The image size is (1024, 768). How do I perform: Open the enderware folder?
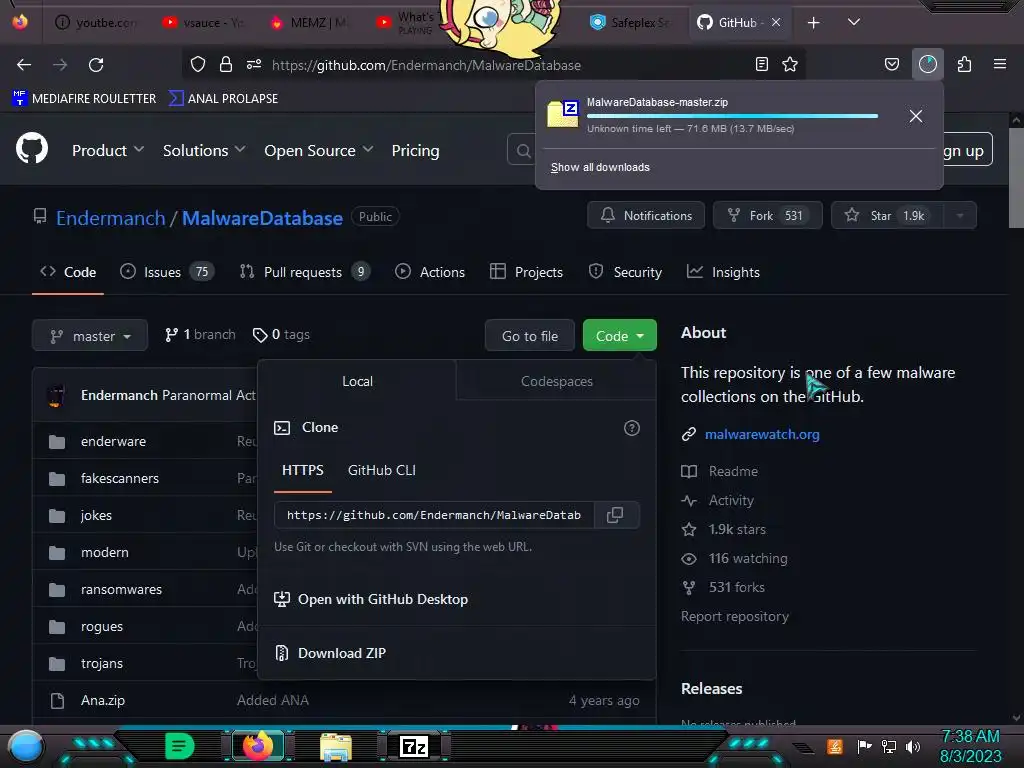pos(113,441)
